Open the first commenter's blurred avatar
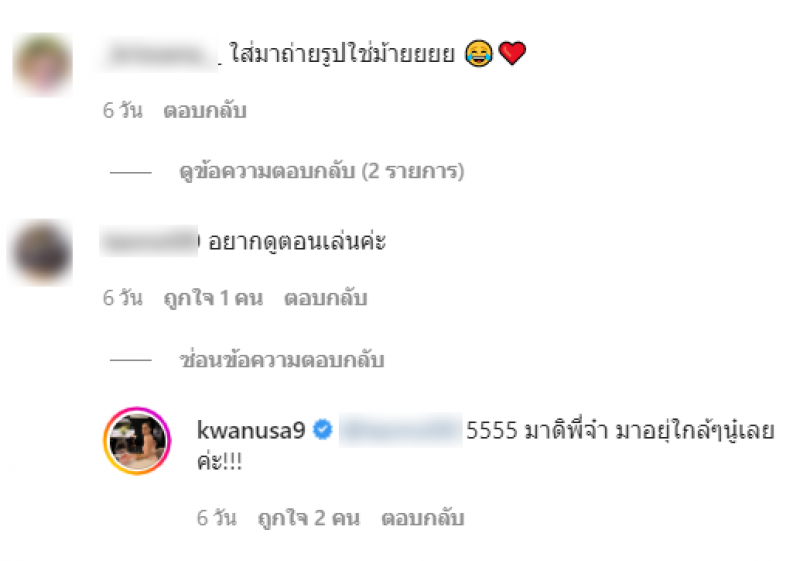This screenshot has width=800, height=561. tap(43, 64)
